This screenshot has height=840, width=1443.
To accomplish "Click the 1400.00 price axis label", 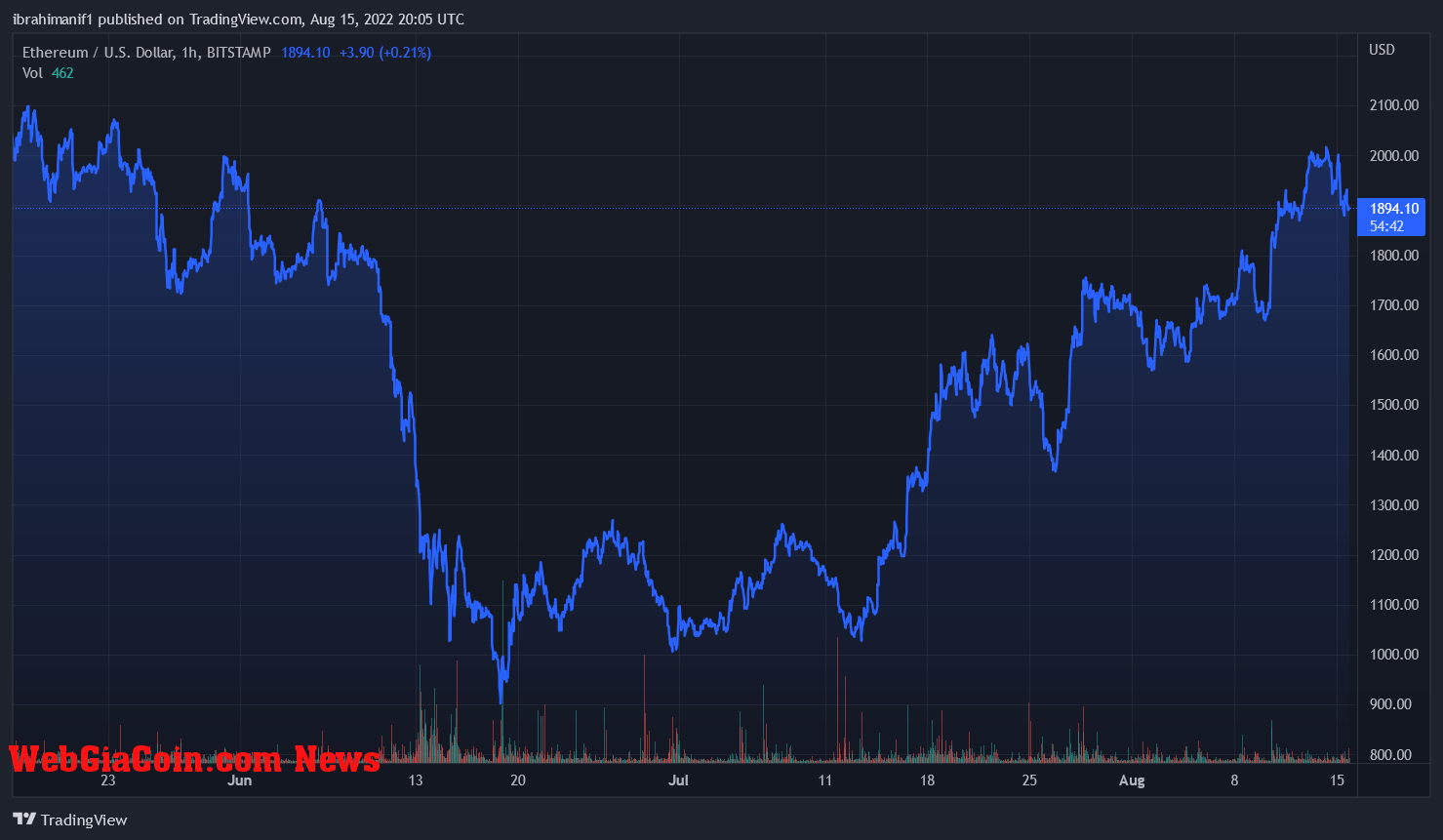I will pos(1394,456).
